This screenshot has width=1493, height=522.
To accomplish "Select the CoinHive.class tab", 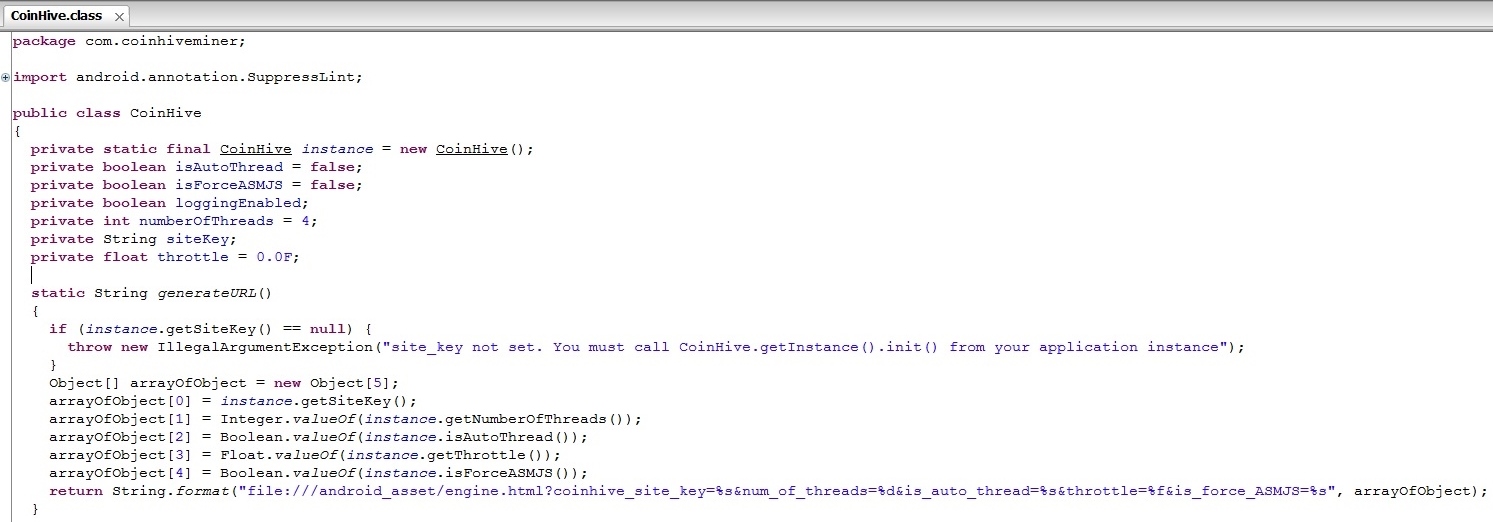I will (x=56, y=16).
